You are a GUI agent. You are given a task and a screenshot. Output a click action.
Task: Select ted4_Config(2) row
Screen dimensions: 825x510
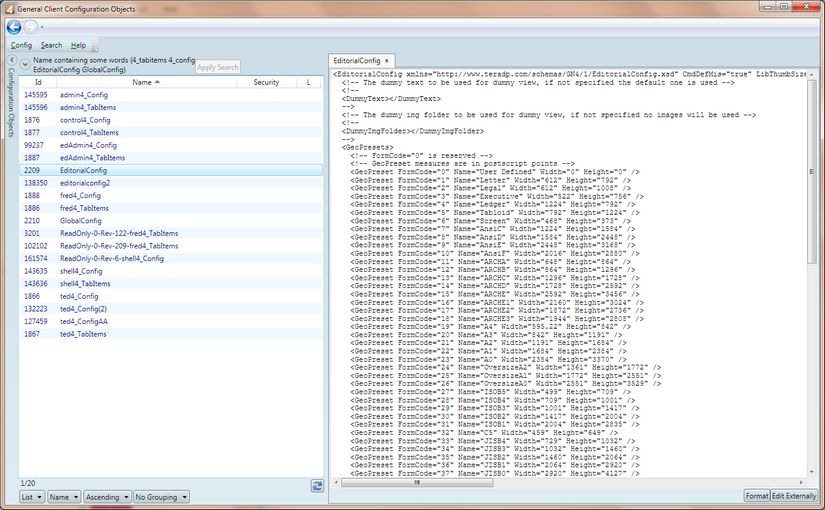click(171, 309)
